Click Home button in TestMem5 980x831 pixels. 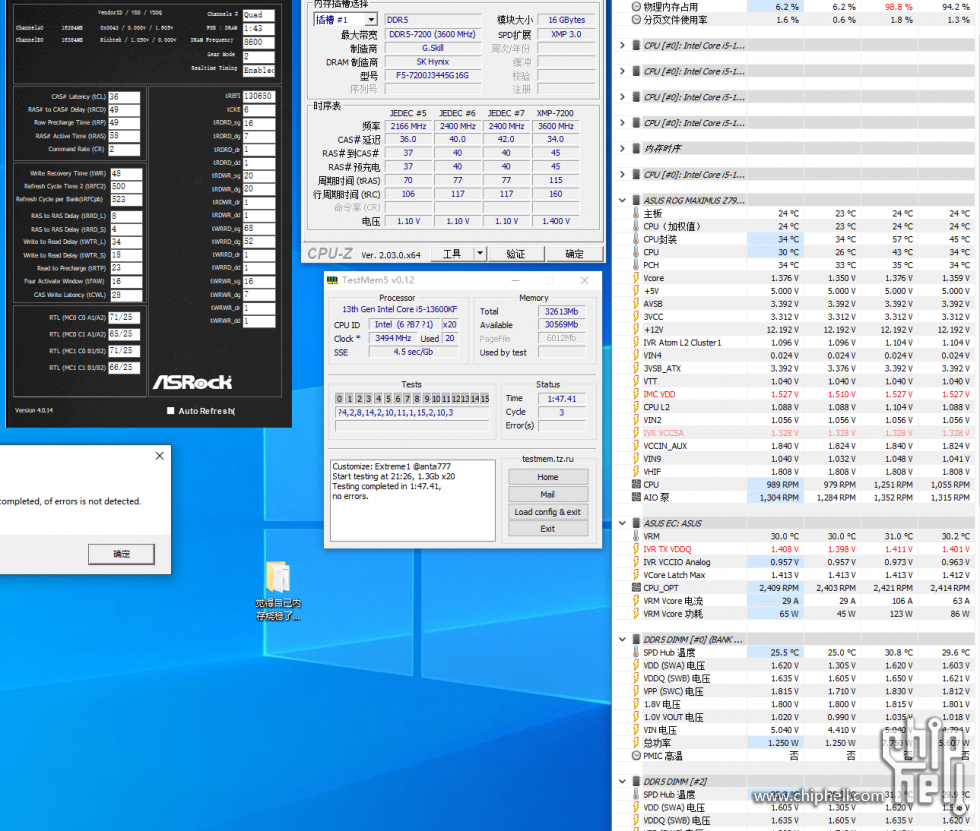click(x=548, y=477)
